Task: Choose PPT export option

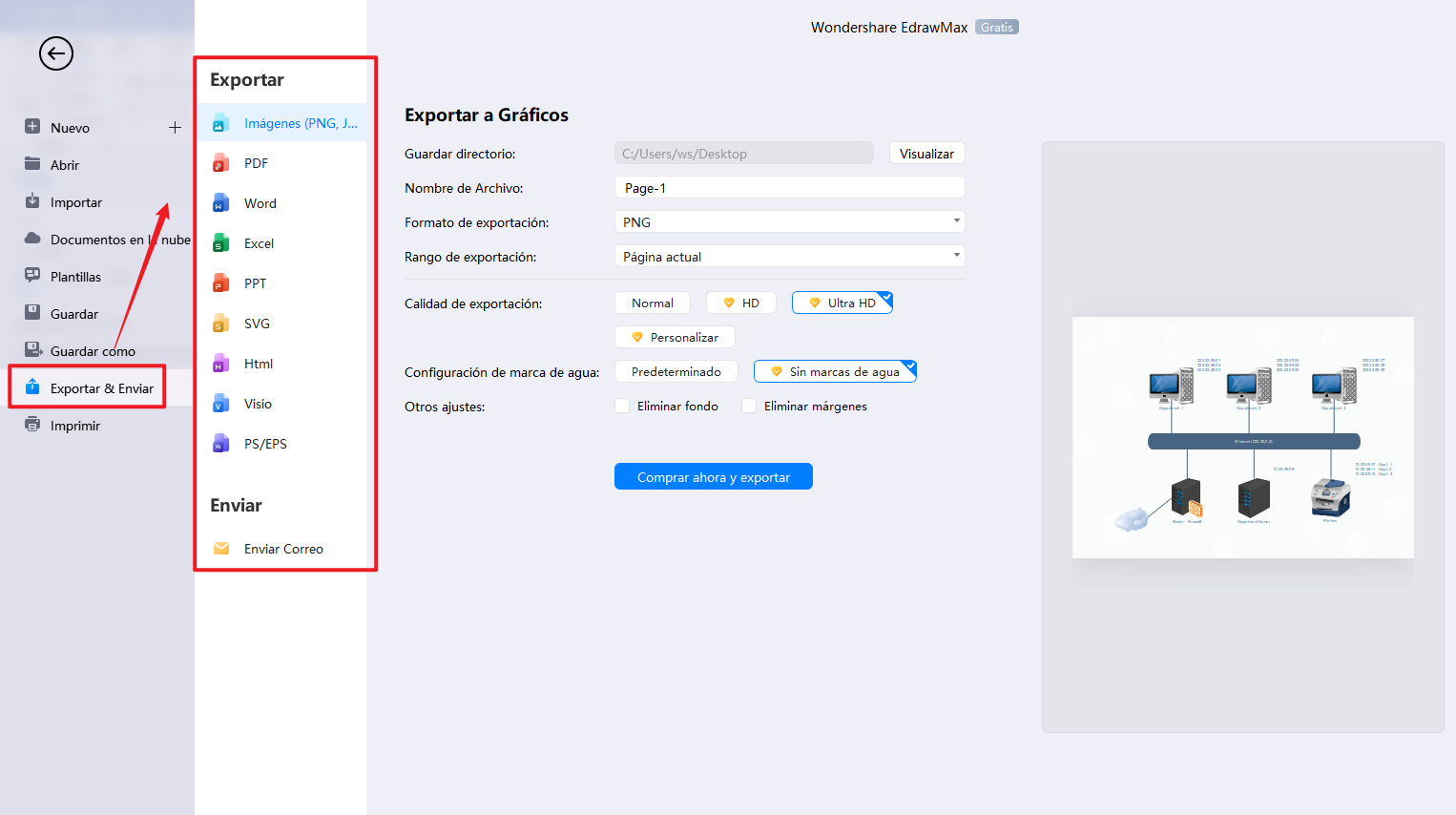Action: [x=254, y=283]
